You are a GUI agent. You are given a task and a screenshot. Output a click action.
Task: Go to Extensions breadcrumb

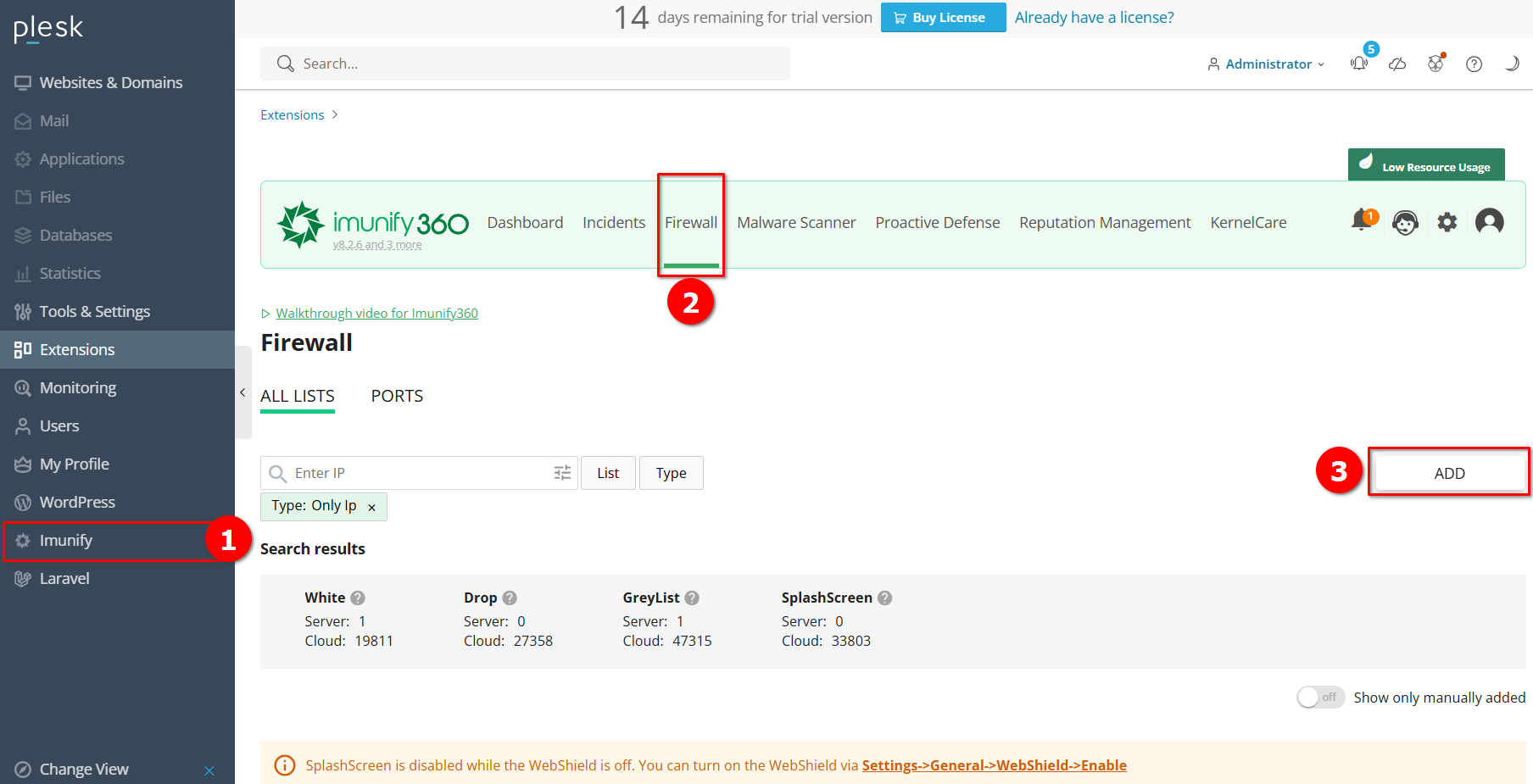tap(292, 115)
